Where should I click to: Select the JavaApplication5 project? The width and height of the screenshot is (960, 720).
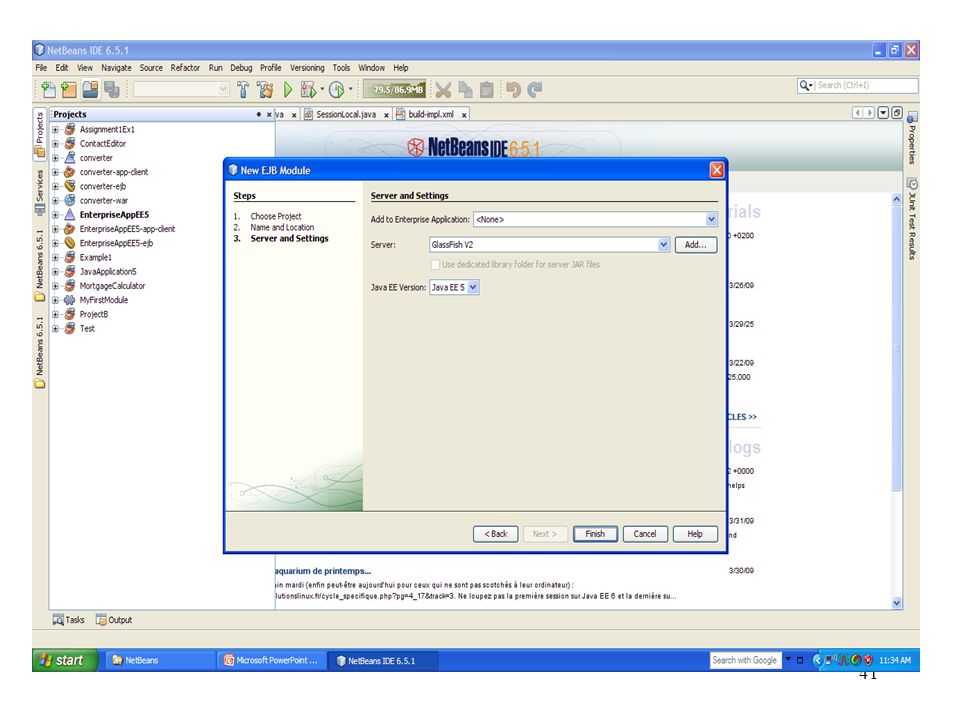[x=108, y=272]
